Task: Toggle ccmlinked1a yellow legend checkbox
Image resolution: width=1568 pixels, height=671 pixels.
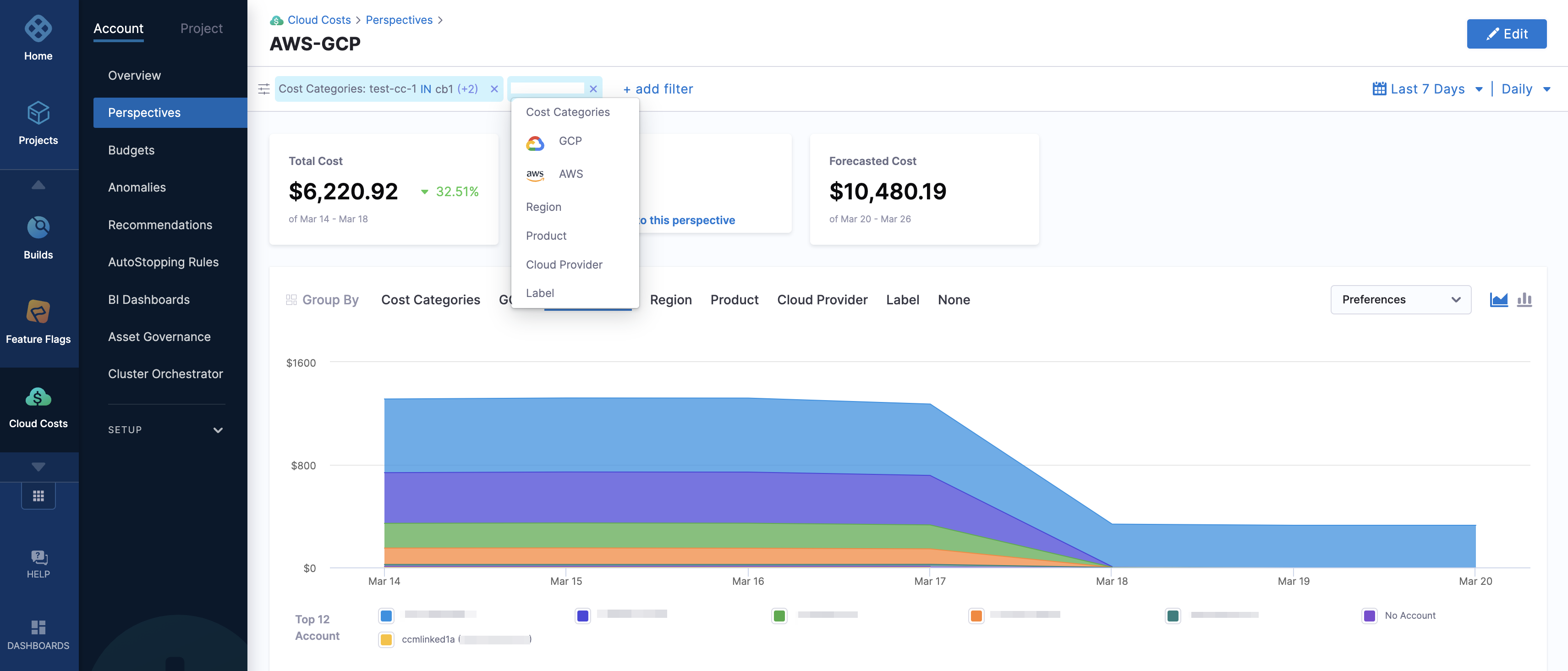Action: pyautogui.click(x=386, y=639)
